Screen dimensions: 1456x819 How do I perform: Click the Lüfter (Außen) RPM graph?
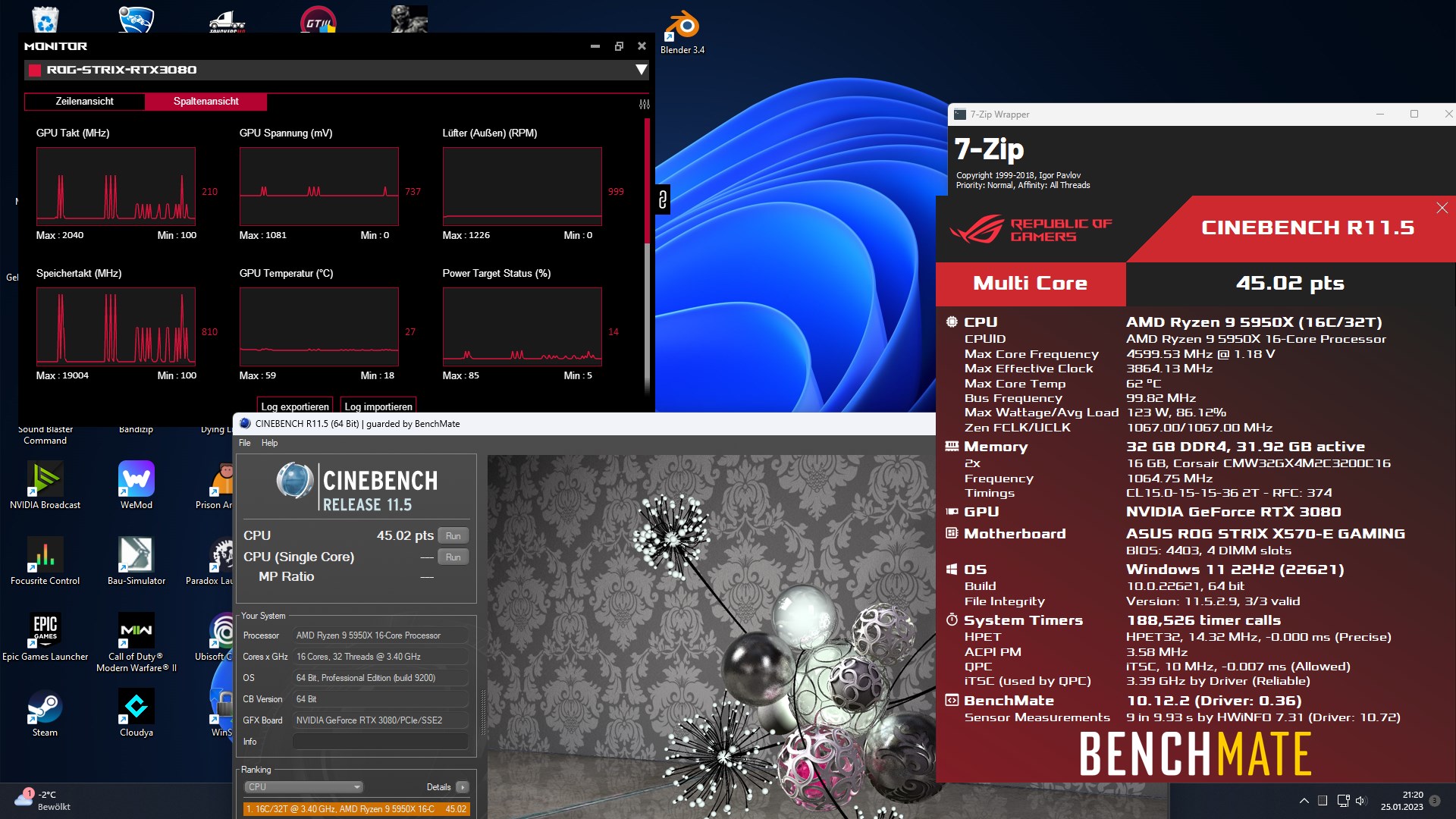coord(522,187)
